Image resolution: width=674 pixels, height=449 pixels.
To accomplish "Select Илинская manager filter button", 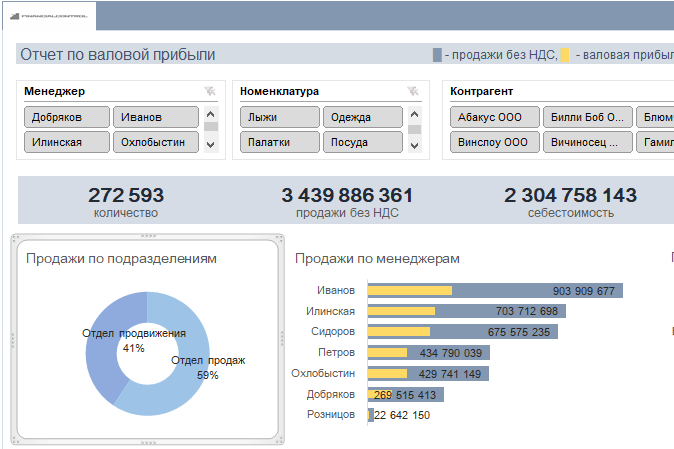I will pos(67,142).
